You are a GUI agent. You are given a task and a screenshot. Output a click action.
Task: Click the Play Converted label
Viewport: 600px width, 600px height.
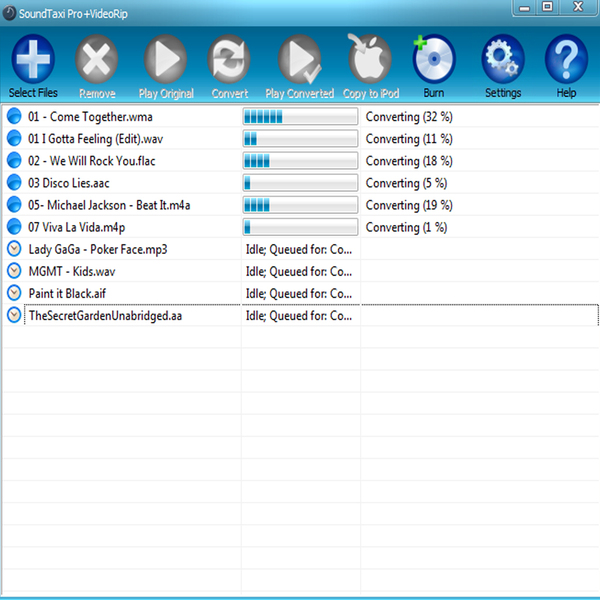(300, 93)
